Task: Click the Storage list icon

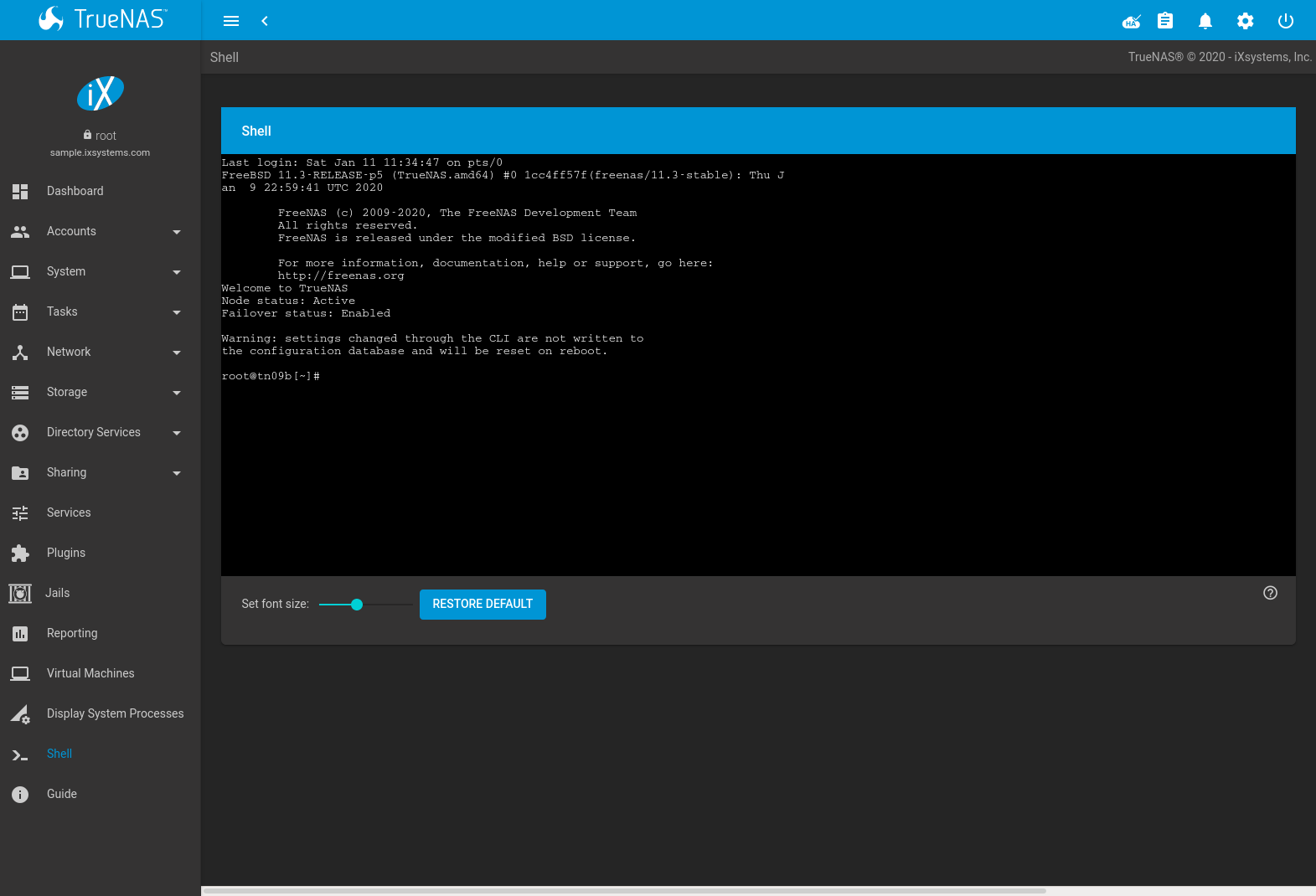Action: (x=20, y=392)
